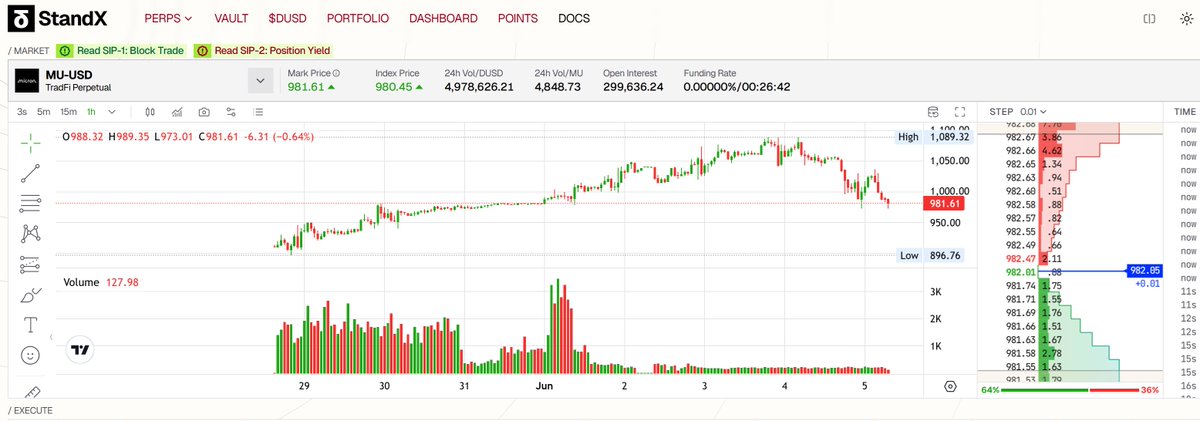Open DOCS
This screenshot has height=421, width=1200.
click(574, 19)
